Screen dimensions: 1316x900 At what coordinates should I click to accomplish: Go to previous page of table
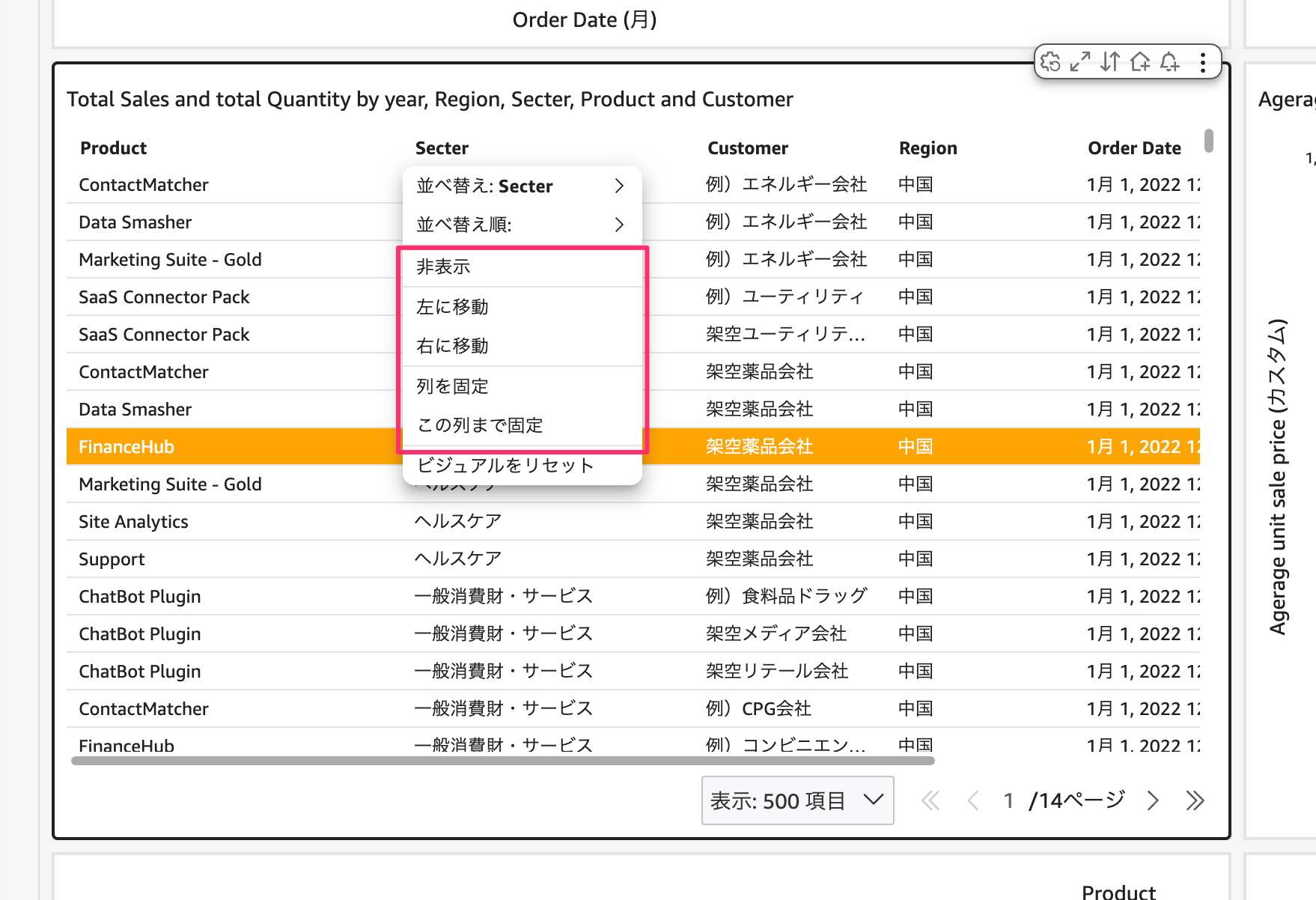[x=972, y=800]
